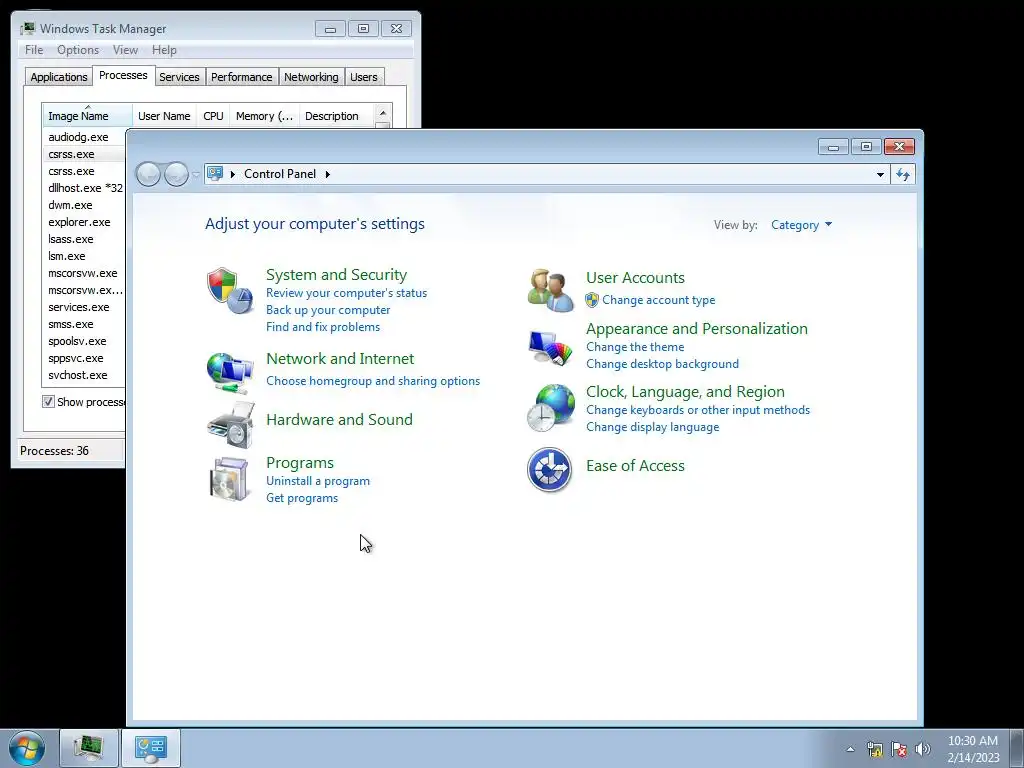1024x768 pixels.
Task: Open the Clock, Language, and Region globe icon
Action: [551, 408]
